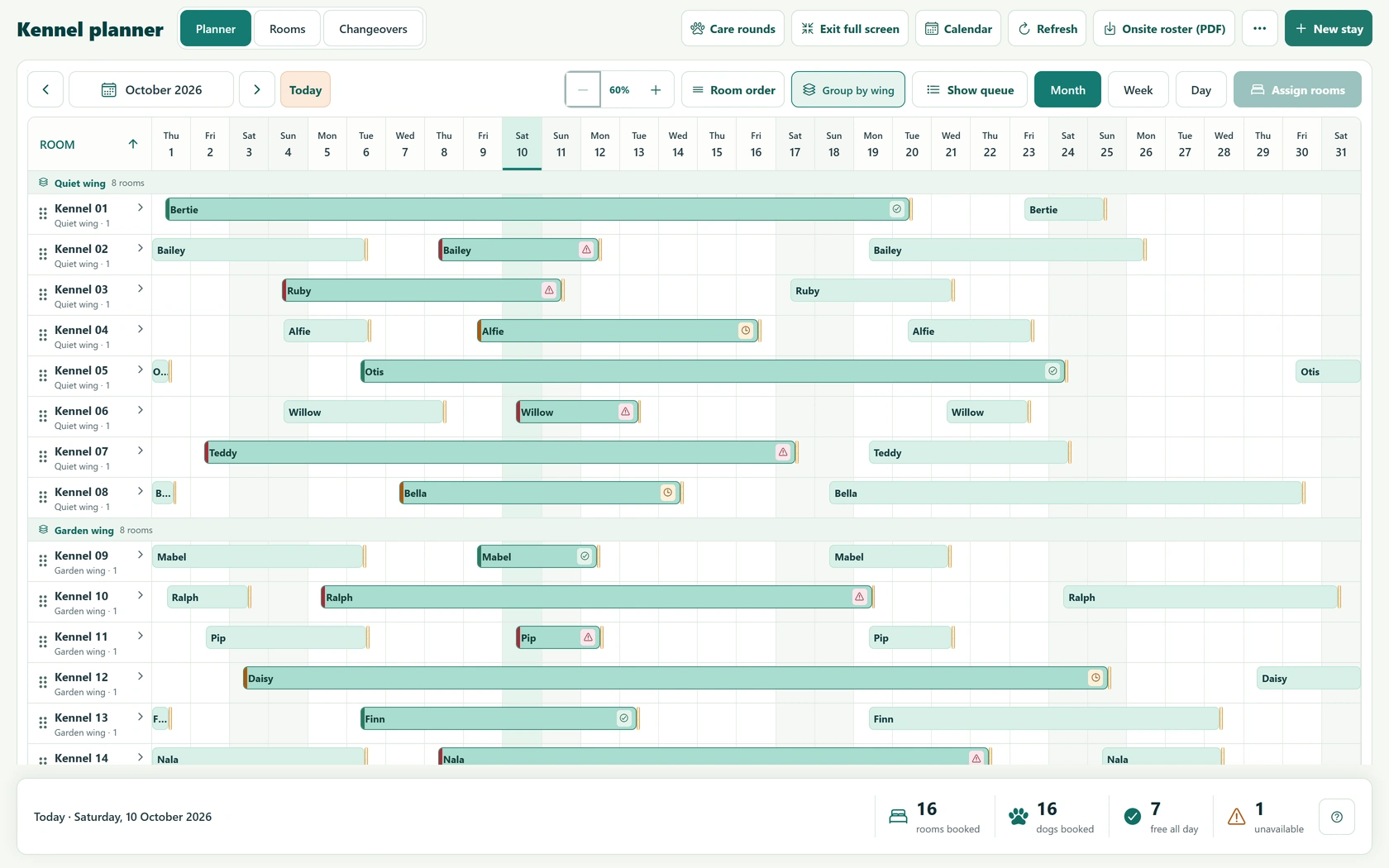The image size is (1389, 868).
Task: Switch to Day view
Action: [x=1201, y=89]
